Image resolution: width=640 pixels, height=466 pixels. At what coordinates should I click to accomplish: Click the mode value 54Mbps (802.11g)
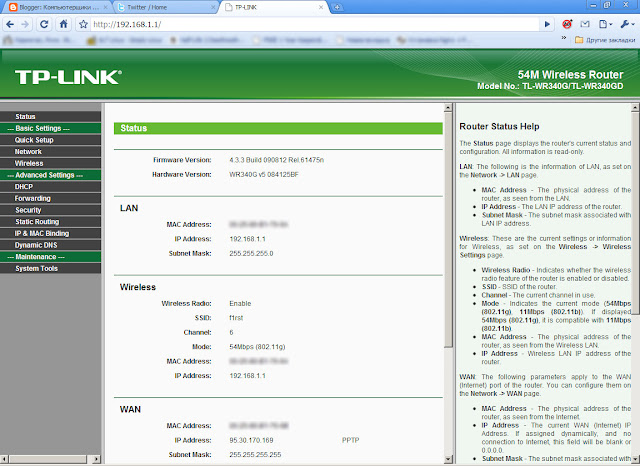pos(257,347)
